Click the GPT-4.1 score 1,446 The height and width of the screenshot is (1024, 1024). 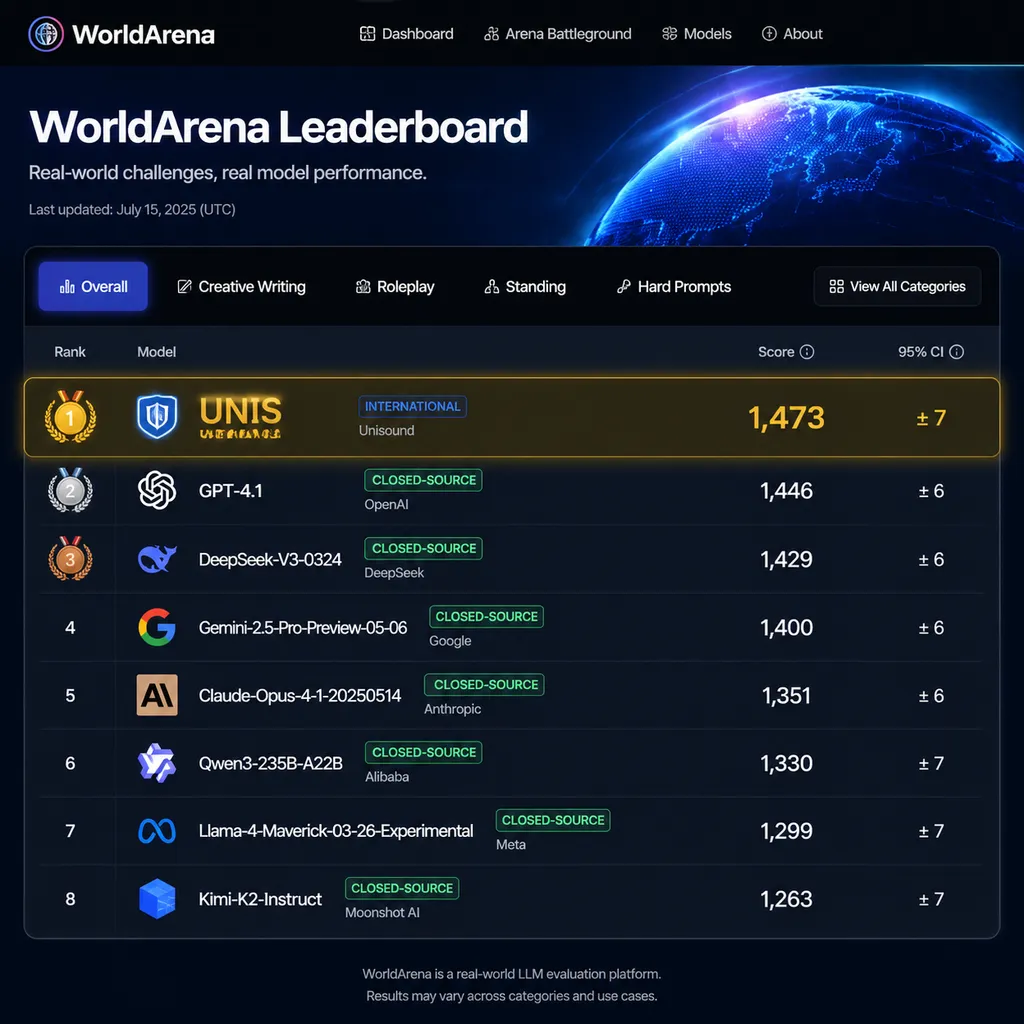click(786, 491)
